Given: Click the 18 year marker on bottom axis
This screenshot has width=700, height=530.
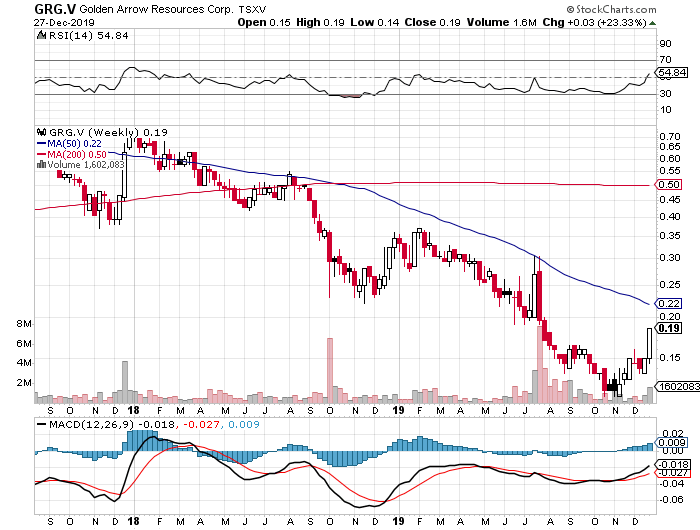Looking at the screenshot, I should [x=133, y=521].
